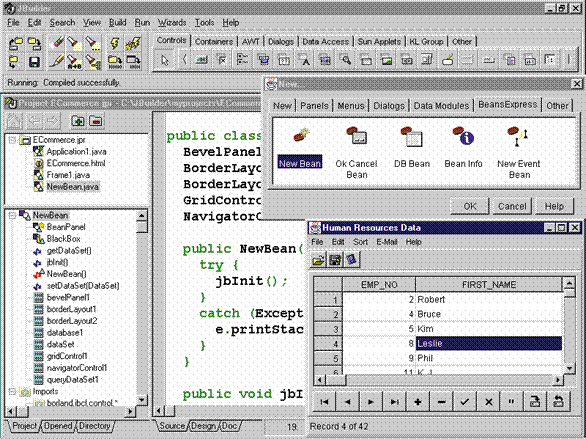The height and width of the screenshot is (439, 586).
Task: Open the E-Mail menu in Human Resources Data
Action: coord(387,242)
